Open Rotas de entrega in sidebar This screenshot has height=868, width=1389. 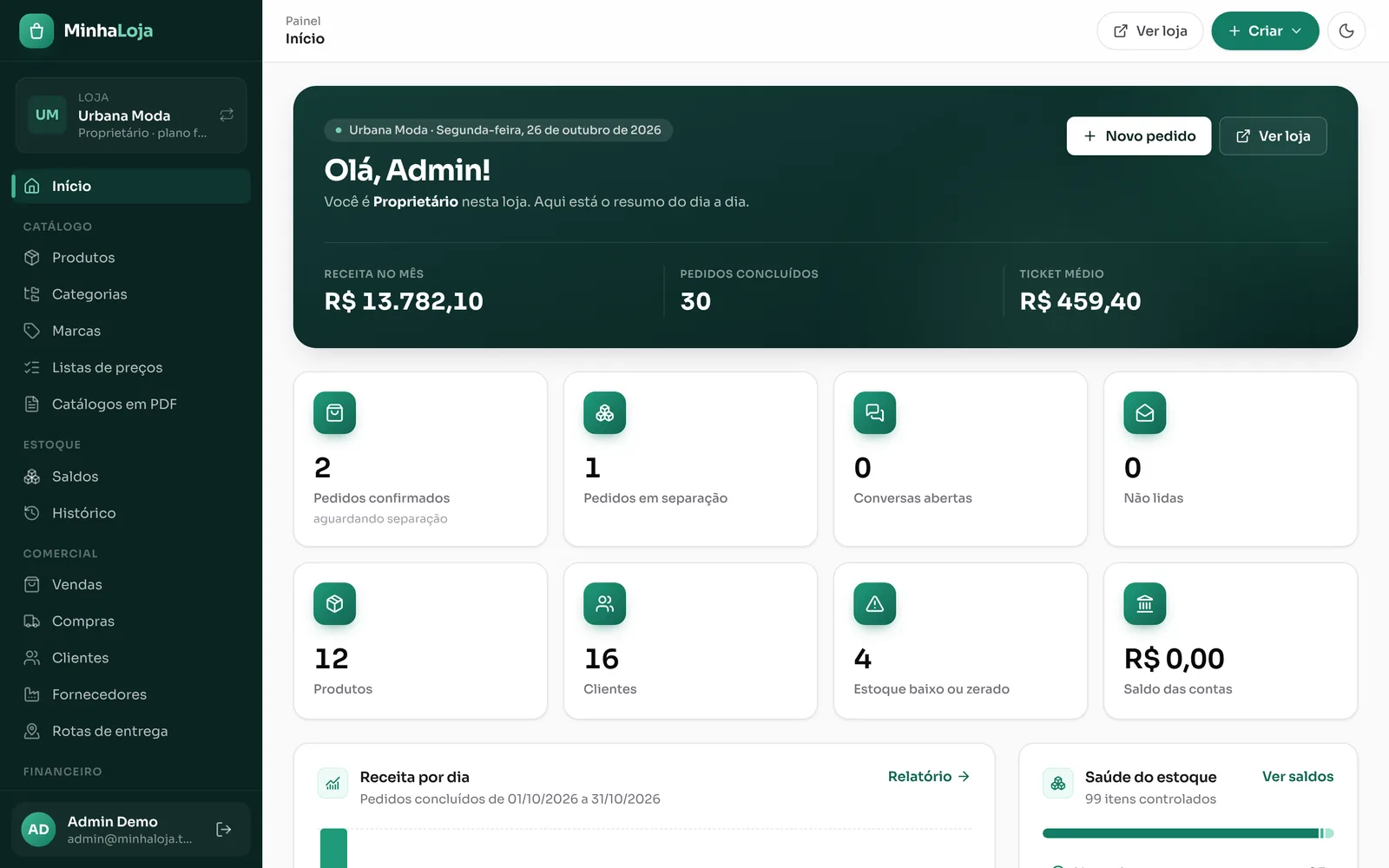131,731
